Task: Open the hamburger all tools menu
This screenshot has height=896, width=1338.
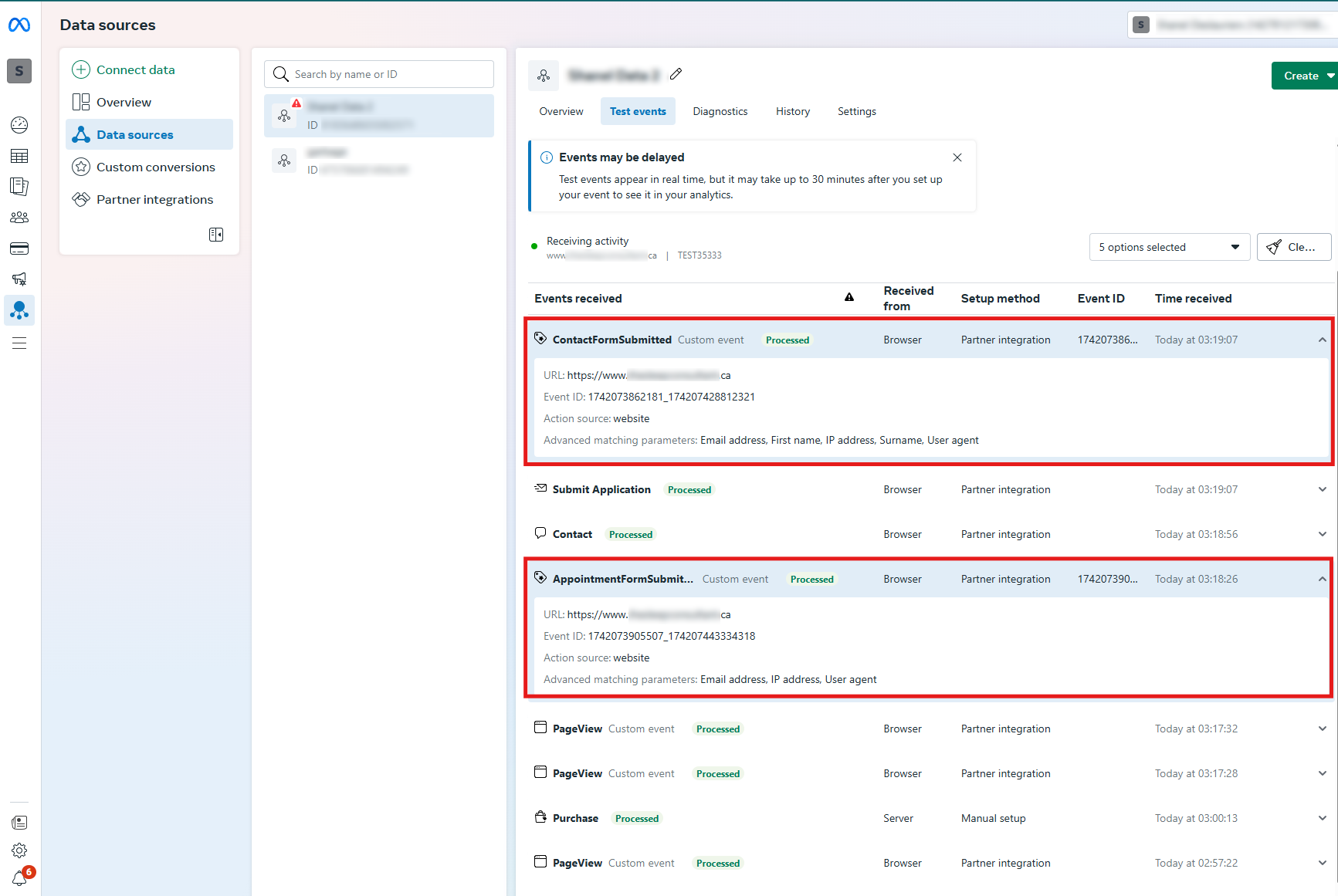Action: tap(19, 343)
